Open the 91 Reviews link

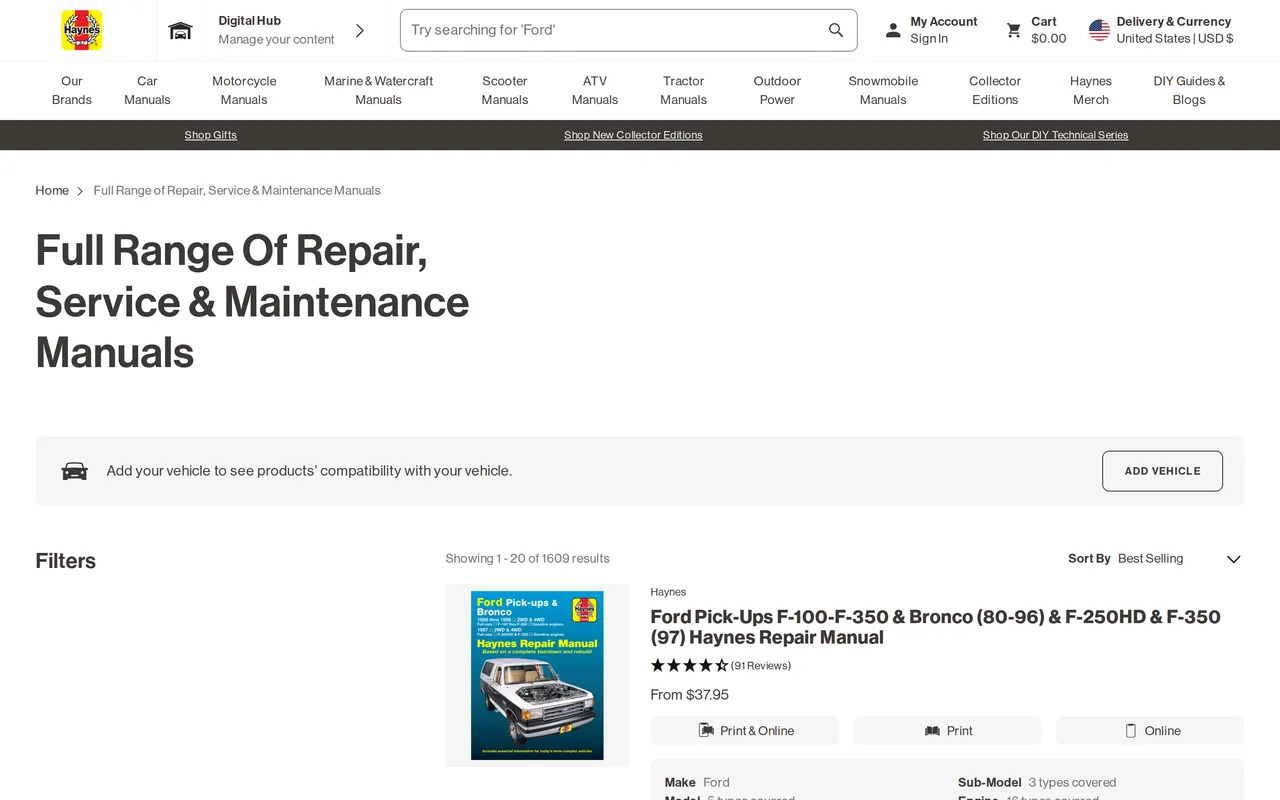(761, 665)
